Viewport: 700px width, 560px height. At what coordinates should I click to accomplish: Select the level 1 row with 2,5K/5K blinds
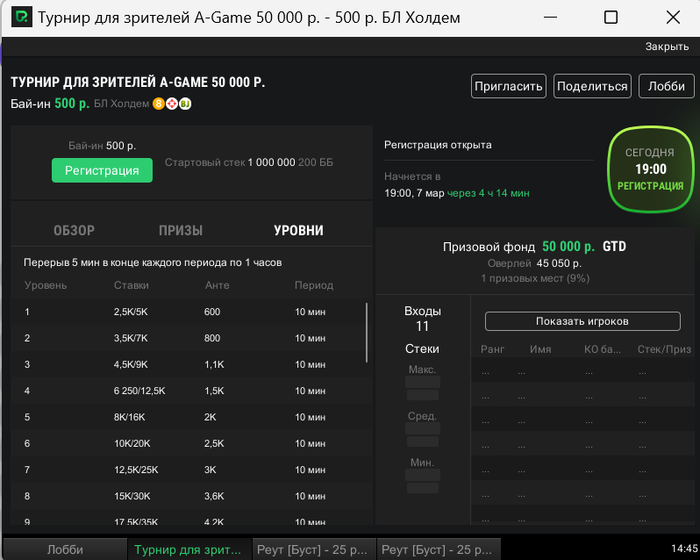coord(191,312)
